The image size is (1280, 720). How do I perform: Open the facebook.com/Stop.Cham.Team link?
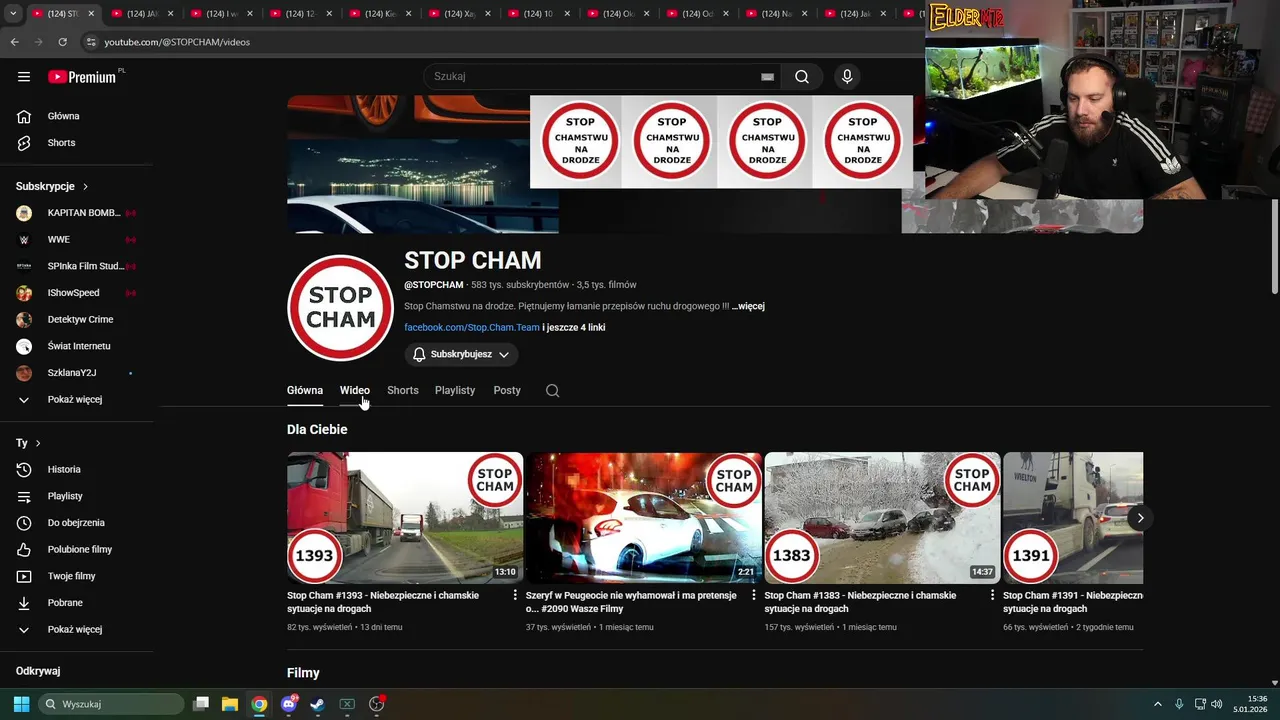(472, 328)
